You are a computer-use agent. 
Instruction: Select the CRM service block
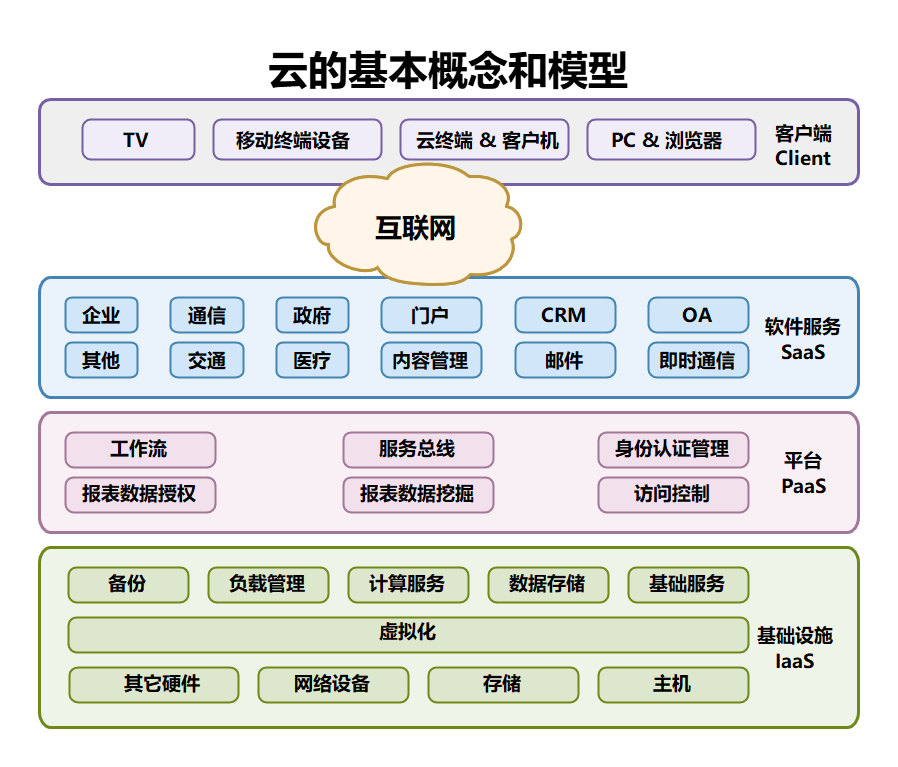[564, 316]
